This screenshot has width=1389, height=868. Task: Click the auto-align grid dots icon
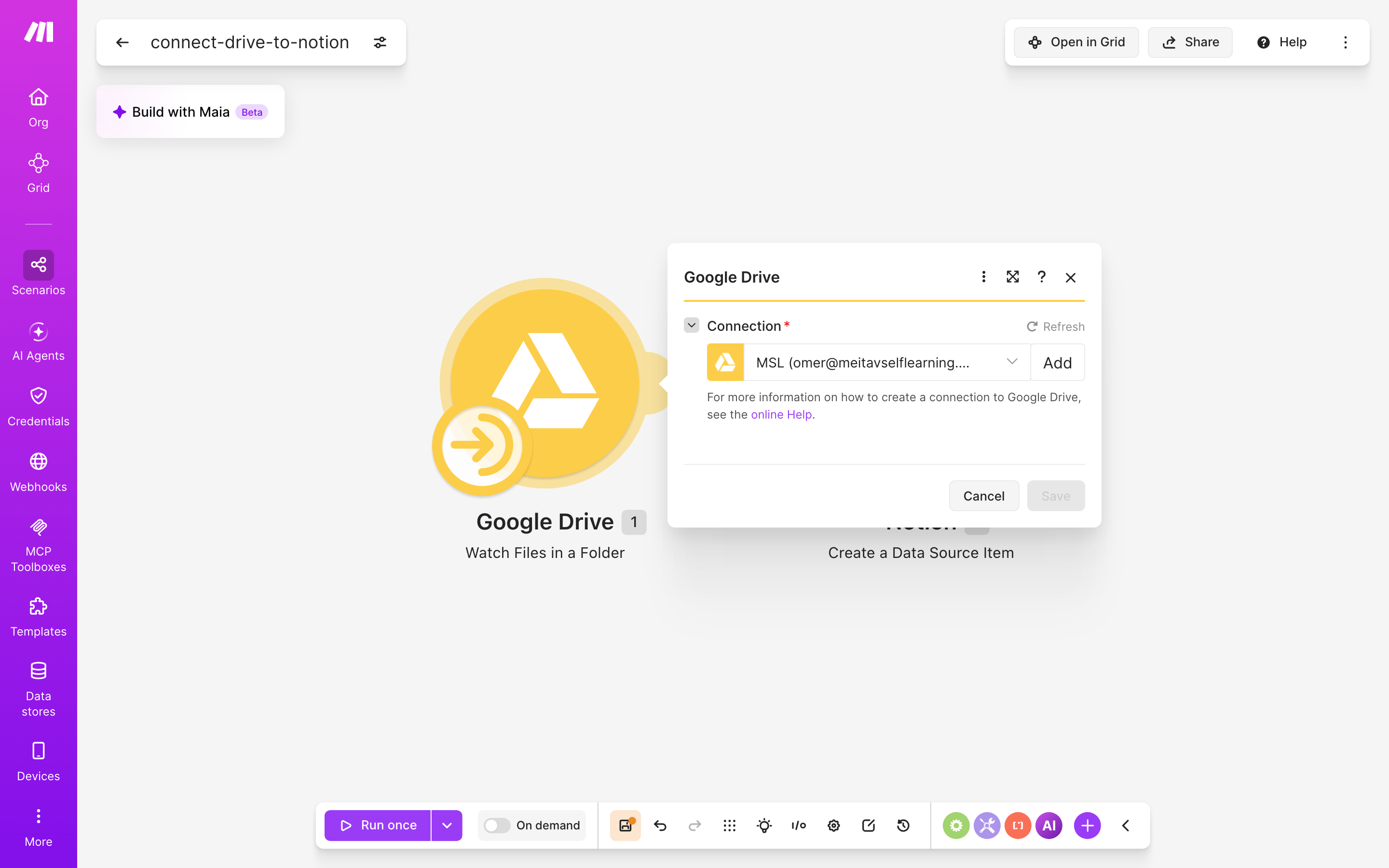(730, 826)
